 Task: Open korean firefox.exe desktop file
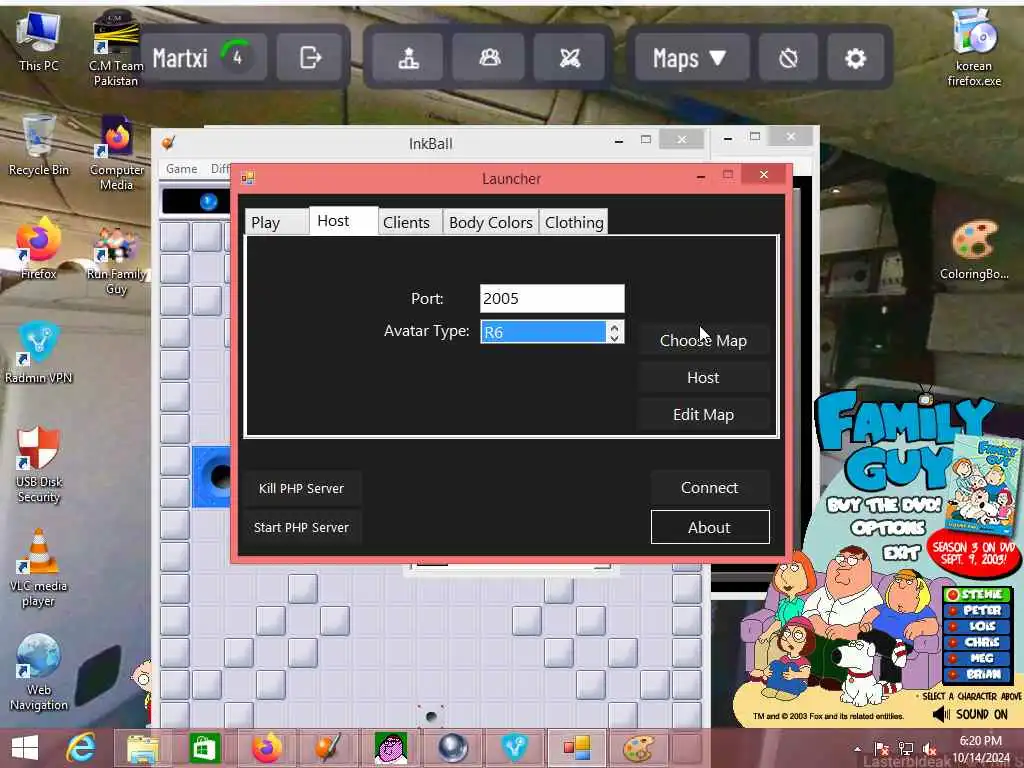[974, 48]
